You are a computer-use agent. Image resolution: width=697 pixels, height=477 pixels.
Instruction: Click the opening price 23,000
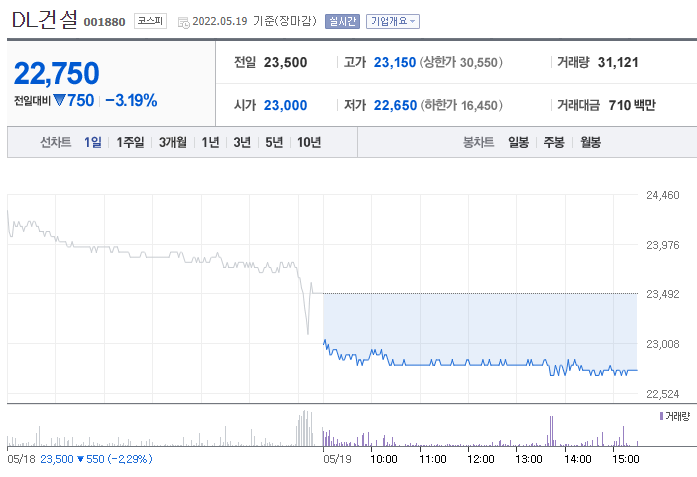[285, 105]
